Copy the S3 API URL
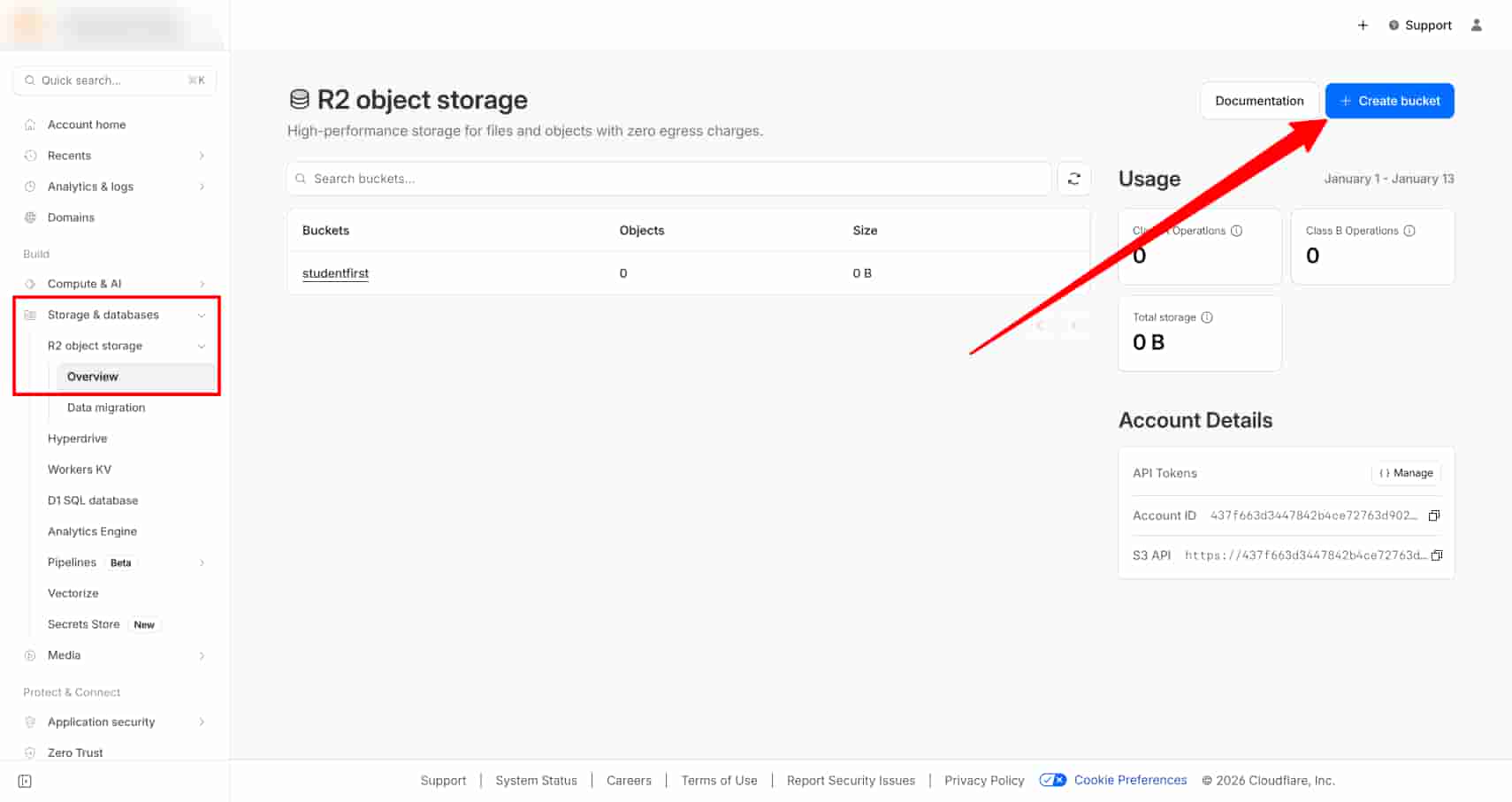The height and width of the screenshot is (802, 1512). point(1436,555)
